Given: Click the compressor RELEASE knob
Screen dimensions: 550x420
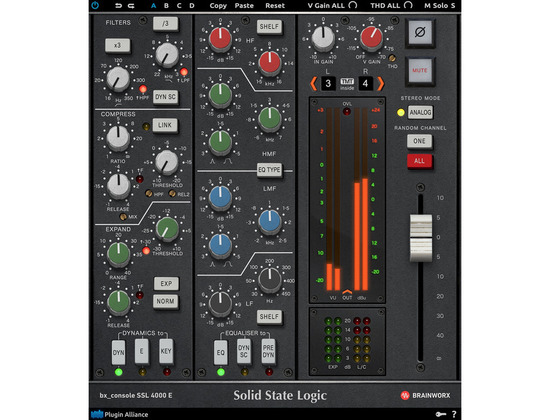Looking at the screenshot, I should coord(118,185).
